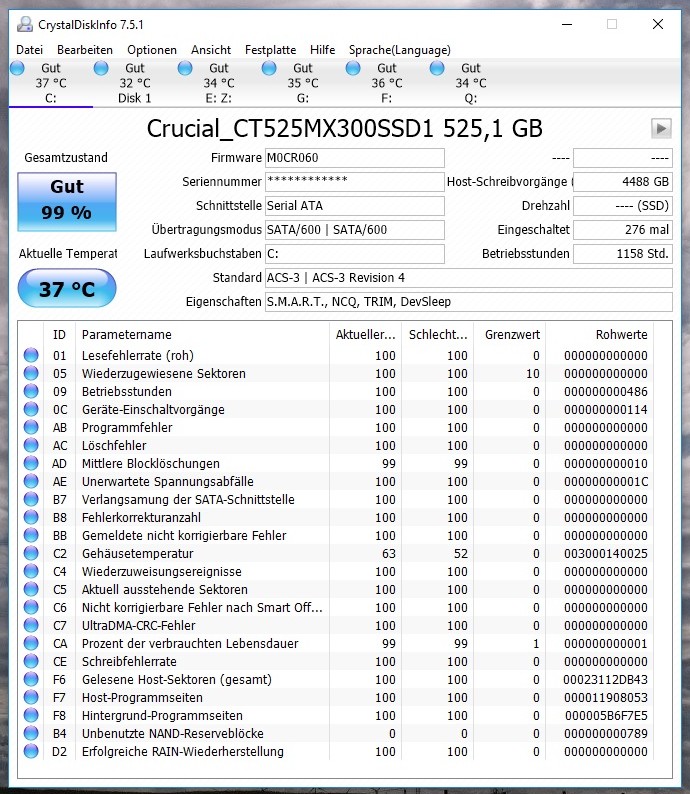
Task: Click the Eigenschaften field with S.M.A.R.T.
Action: point(469,302)
